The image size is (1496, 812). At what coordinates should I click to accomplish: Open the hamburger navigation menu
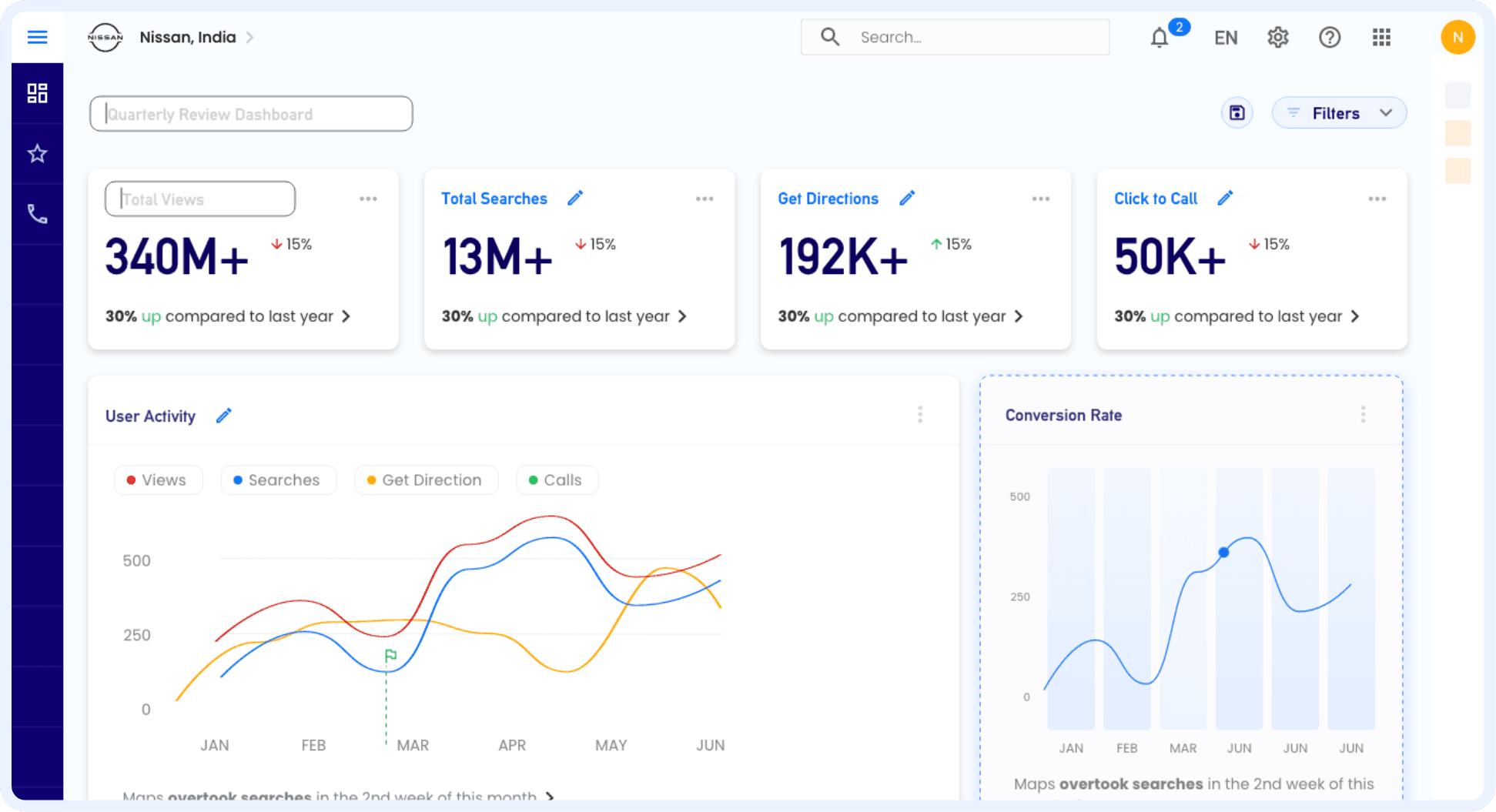(x=37, y=37)
